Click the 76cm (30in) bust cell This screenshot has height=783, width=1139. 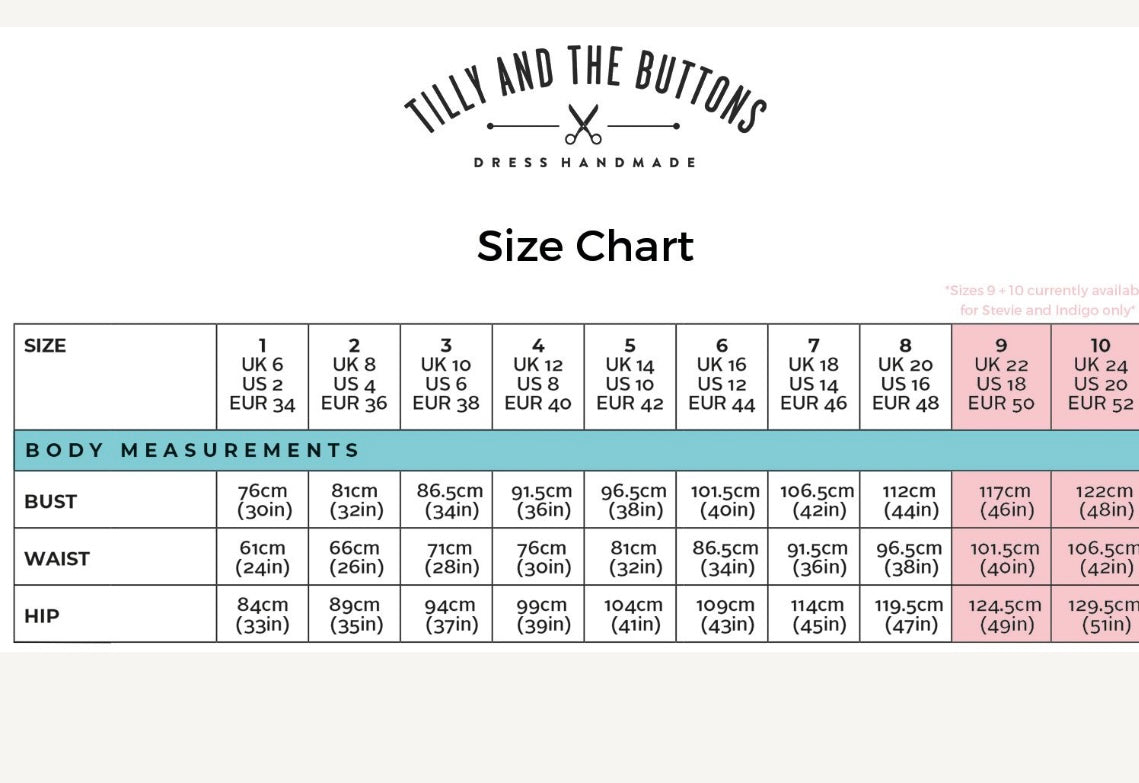click(262, 501)
